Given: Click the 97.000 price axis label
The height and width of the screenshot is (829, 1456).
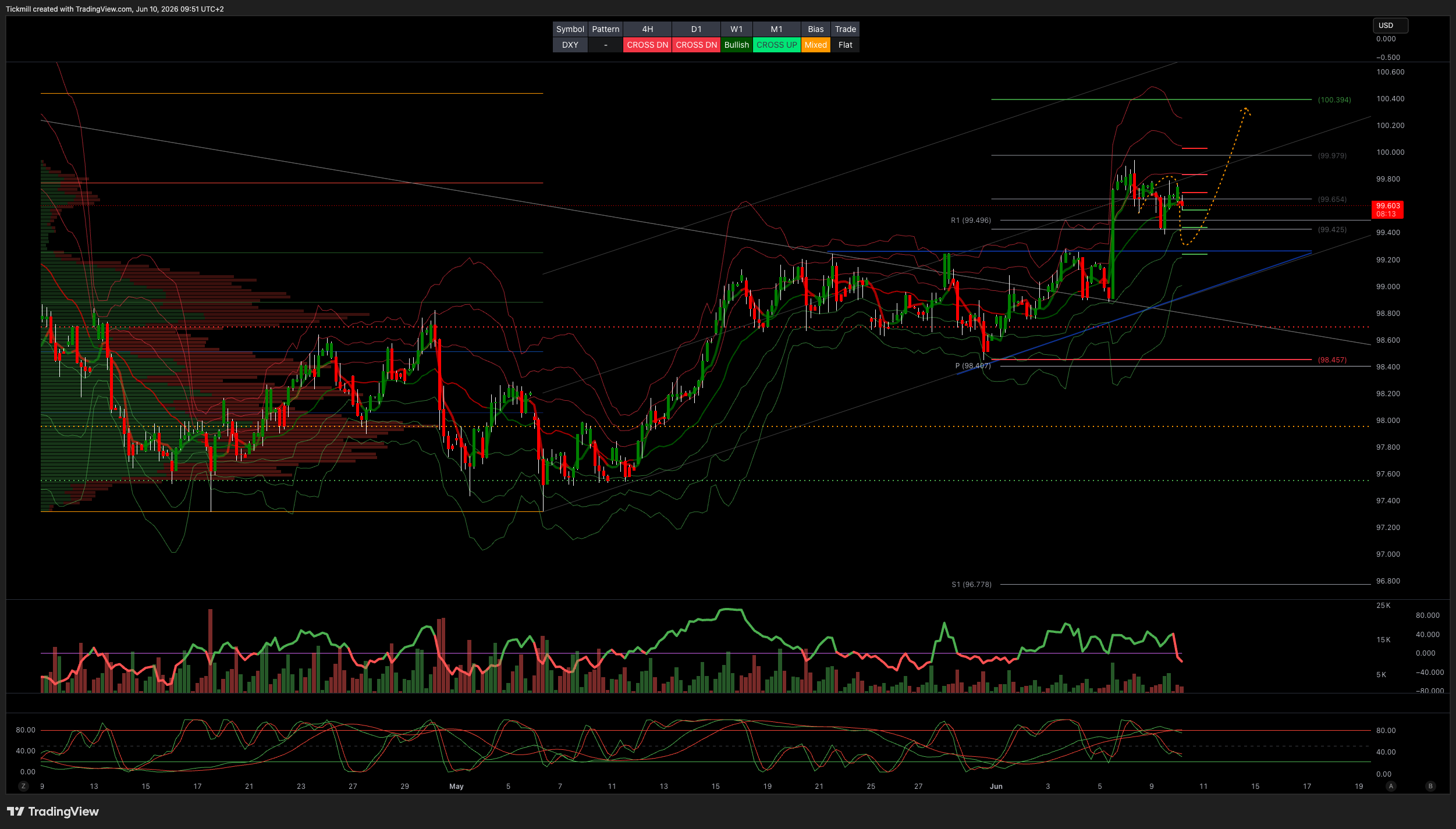Looking at the screenshot, I should tap(1388, 554).
